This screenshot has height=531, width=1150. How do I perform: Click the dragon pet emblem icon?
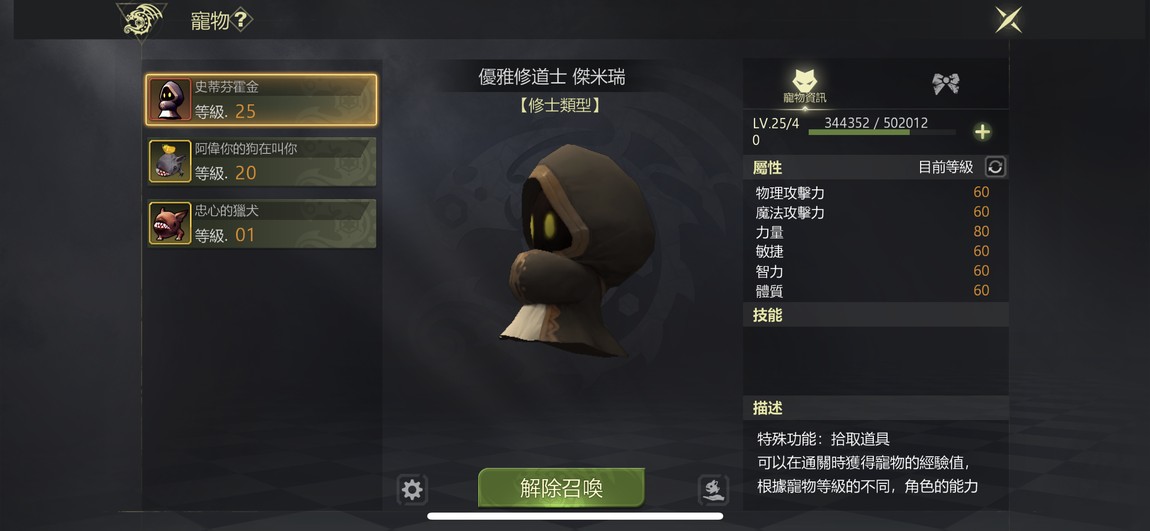pyautogui.click(x=142, y=20)
